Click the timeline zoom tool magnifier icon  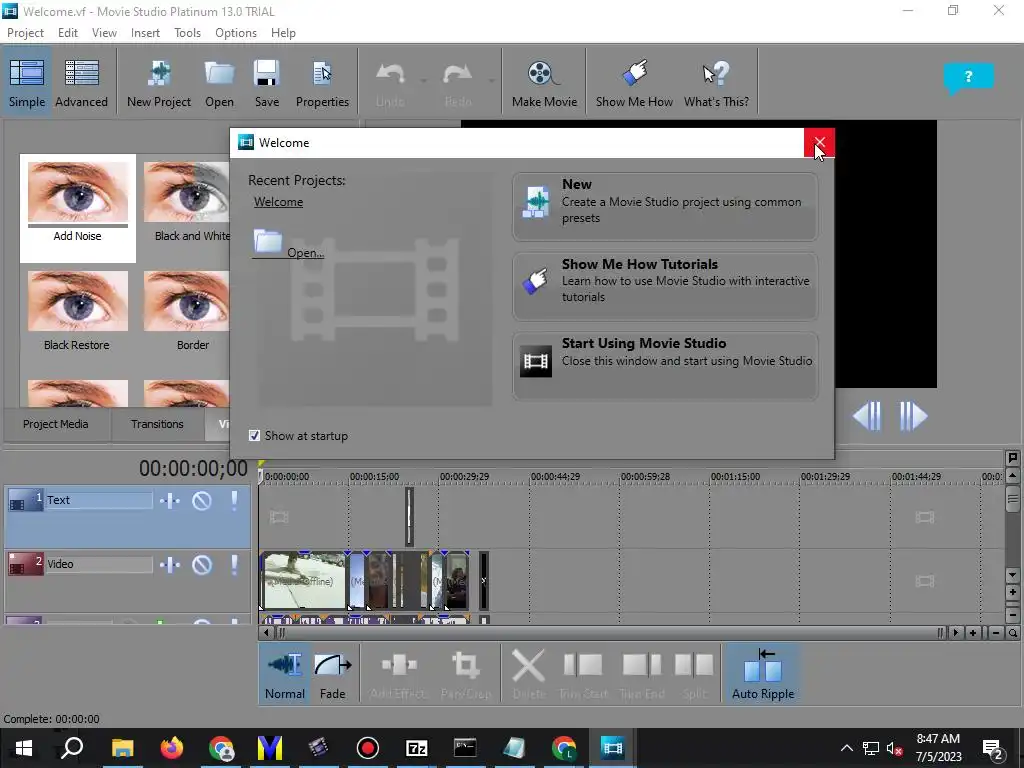(x=1012, y=633)
